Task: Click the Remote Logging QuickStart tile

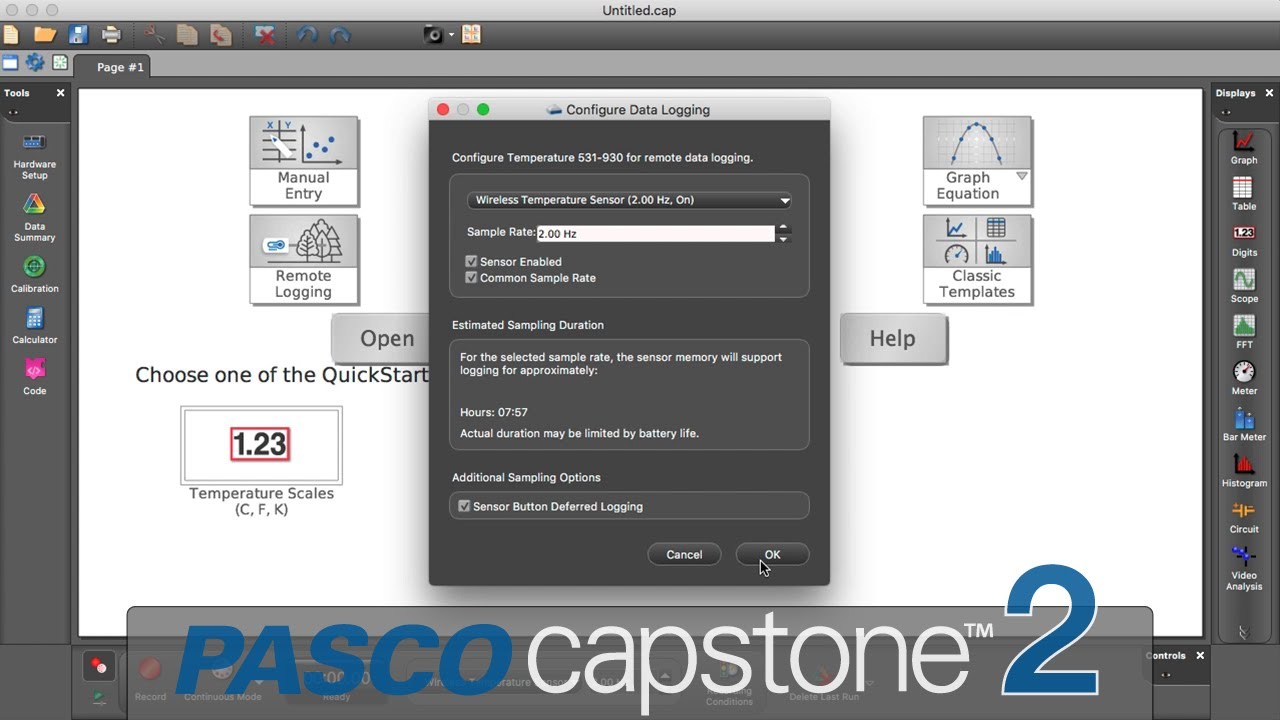Action: tap(304, 260)
